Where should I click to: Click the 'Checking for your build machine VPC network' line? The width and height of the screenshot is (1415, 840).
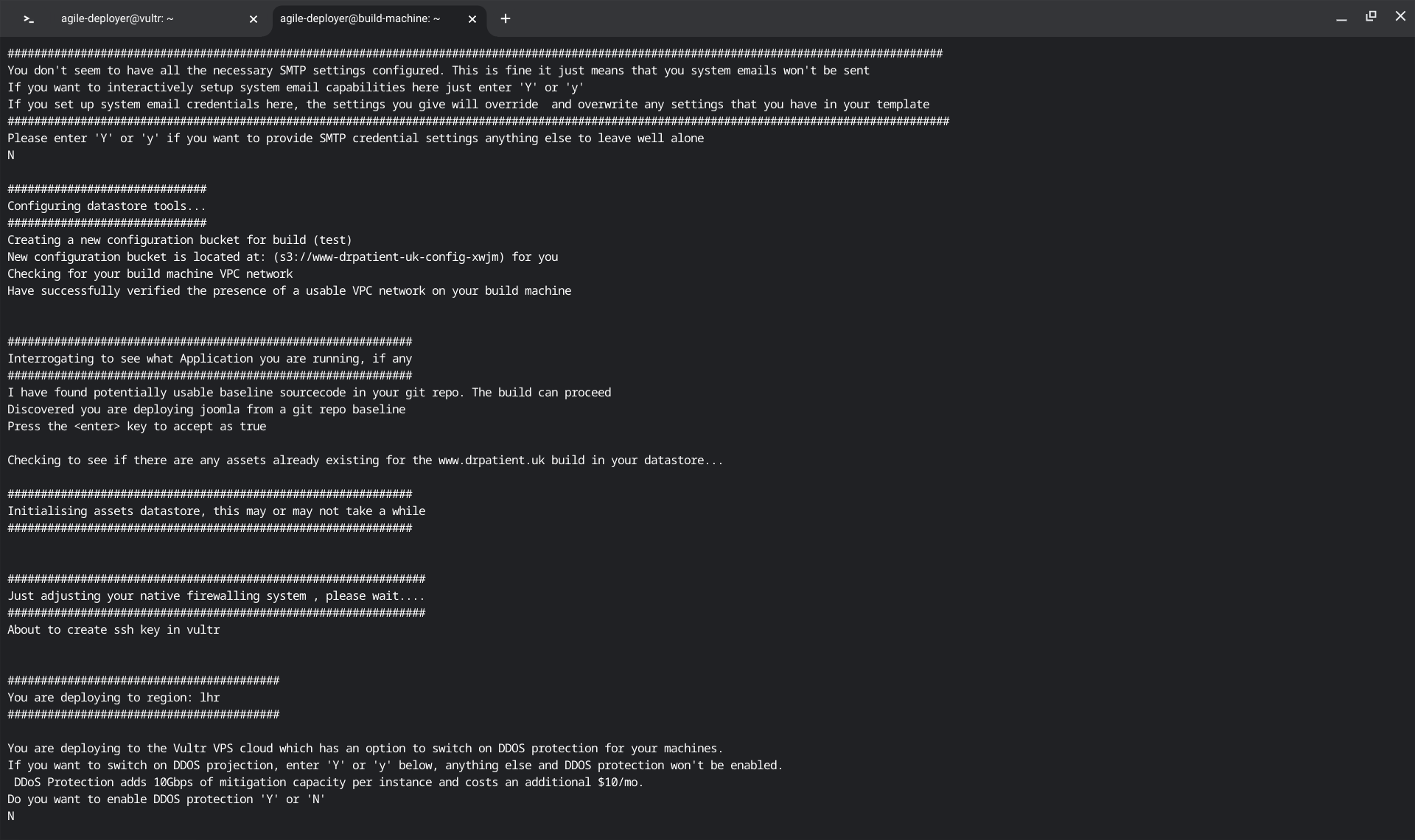[150, 274]
